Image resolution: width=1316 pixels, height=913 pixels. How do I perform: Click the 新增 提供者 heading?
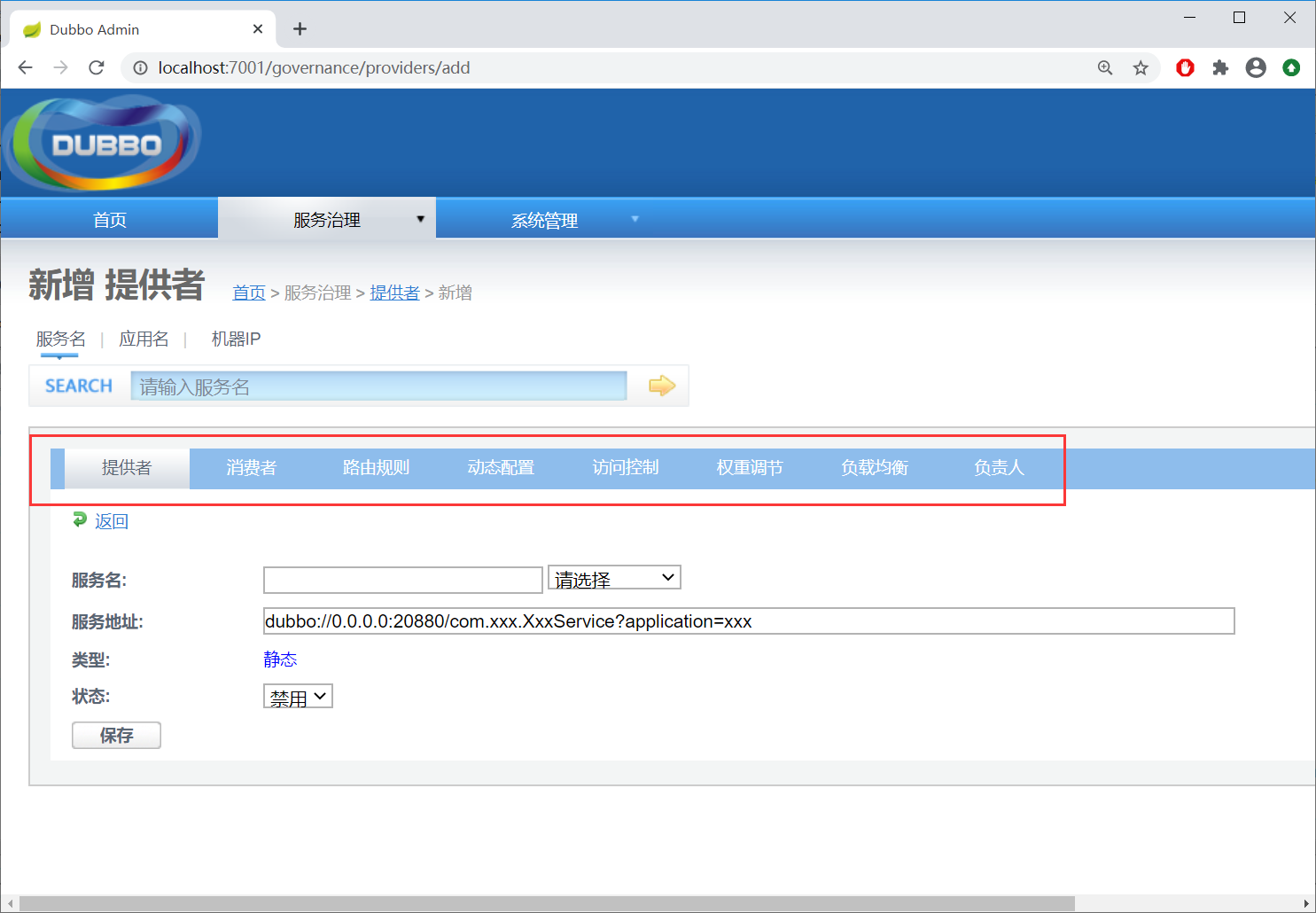click(x=116, y=285)
